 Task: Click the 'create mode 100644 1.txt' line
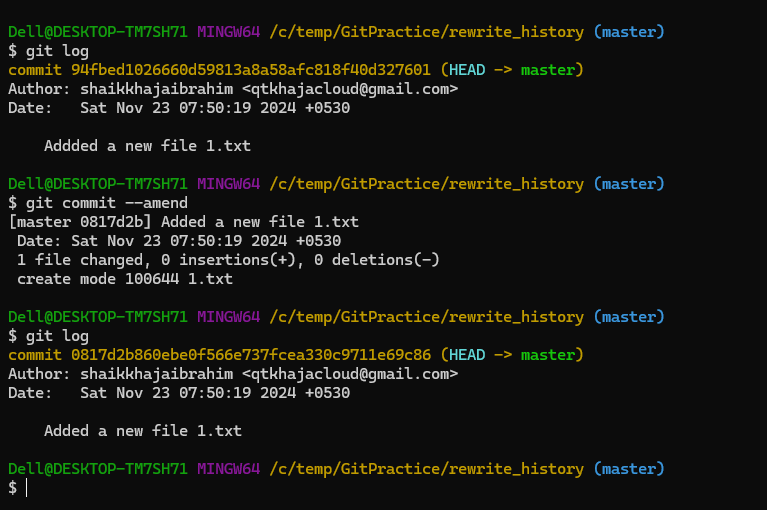[125, 279]
